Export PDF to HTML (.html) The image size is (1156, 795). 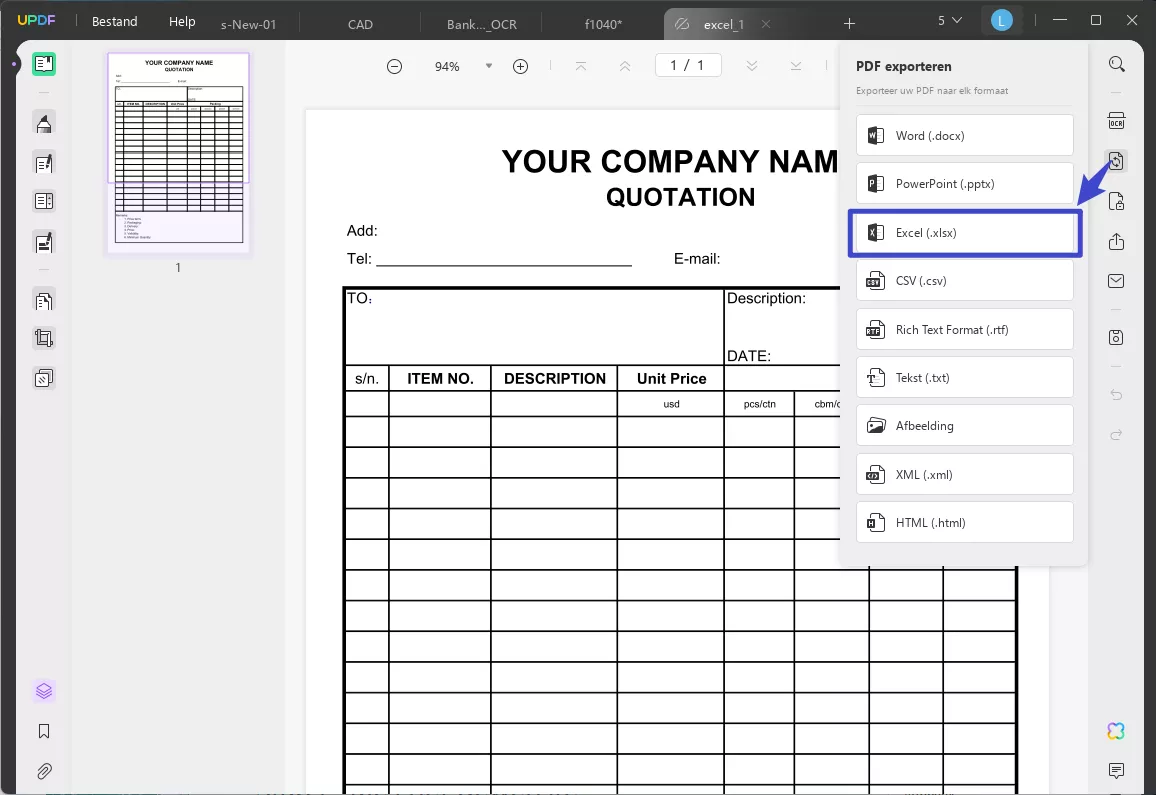point(964,523)
